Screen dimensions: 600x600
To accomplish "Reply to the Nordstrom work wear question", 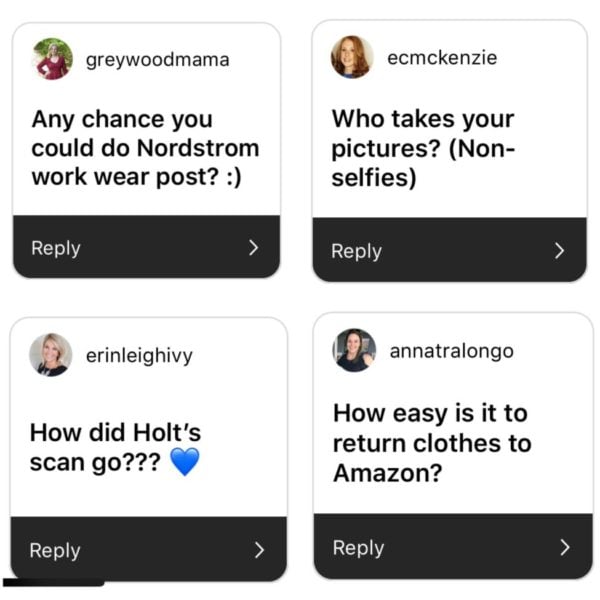I will point(147,247).
